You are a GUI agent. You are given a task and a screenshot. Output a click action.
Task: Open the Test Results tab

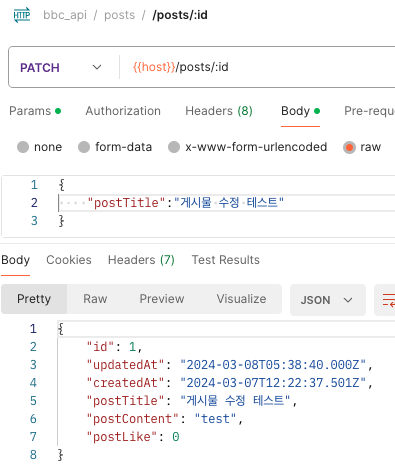(x=226, y=260)
